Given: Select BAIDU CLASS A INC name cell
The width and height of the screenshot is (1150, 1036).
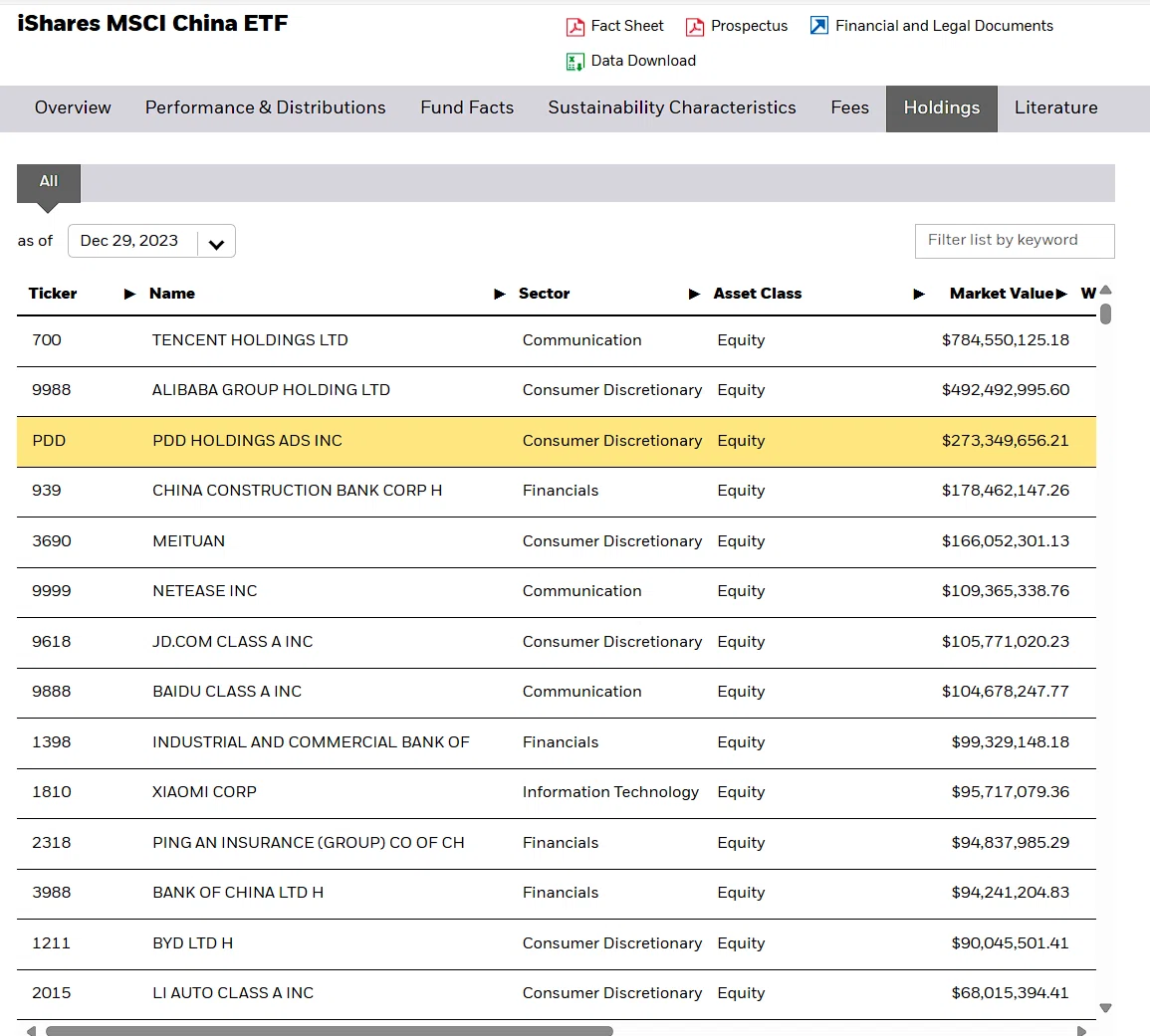Looking at the screenshot, I should 227,692.
